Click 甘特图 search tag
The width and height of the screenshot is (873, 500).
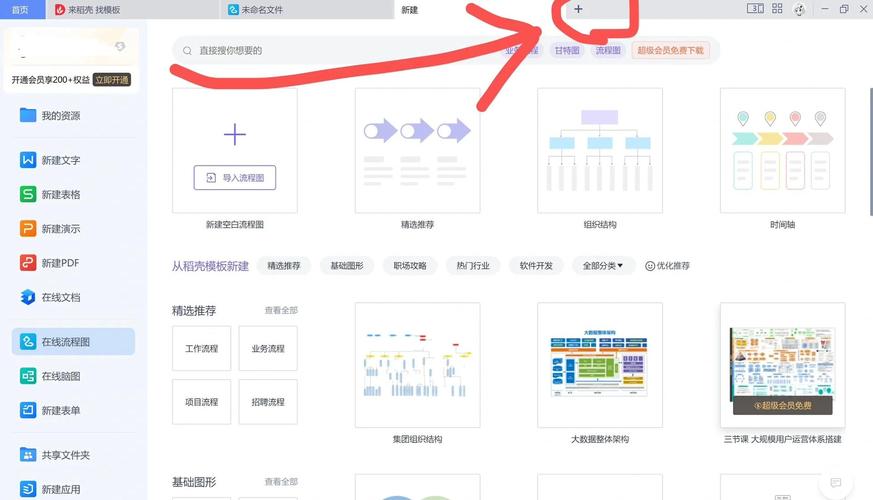click(x=567, y=51)
